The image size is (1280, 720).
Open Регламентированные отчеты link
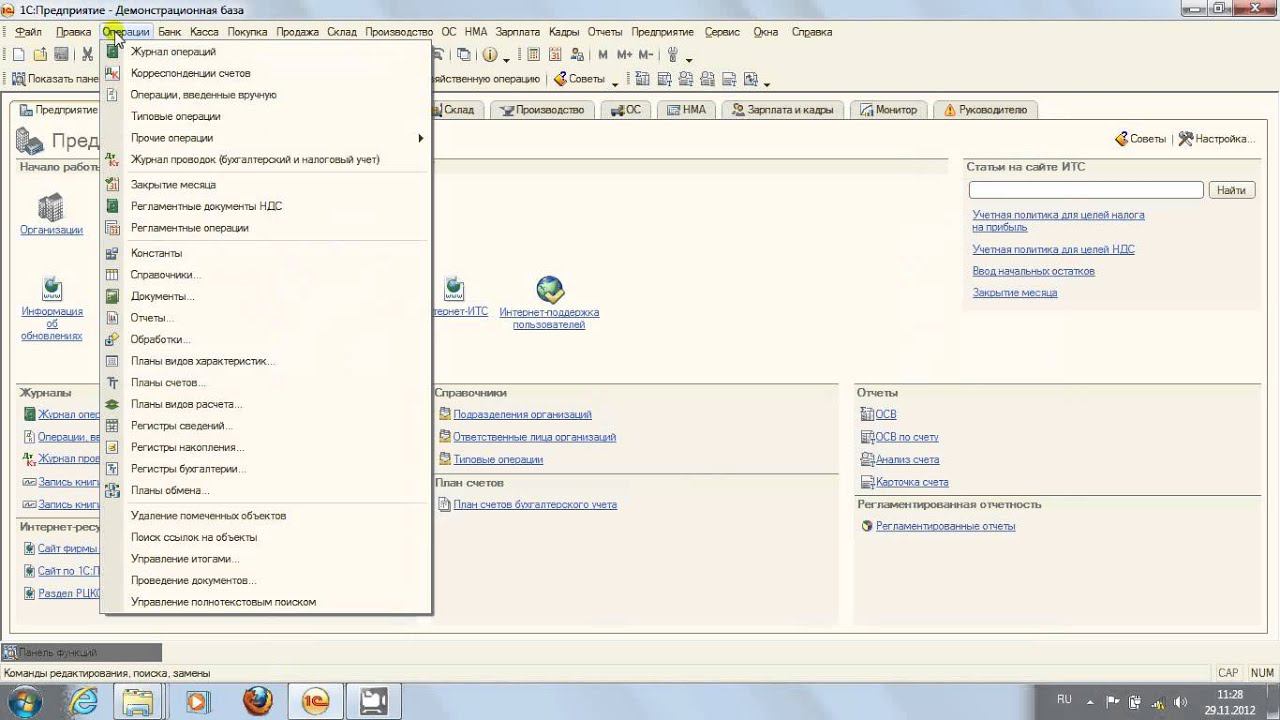[x=945, y=527]
